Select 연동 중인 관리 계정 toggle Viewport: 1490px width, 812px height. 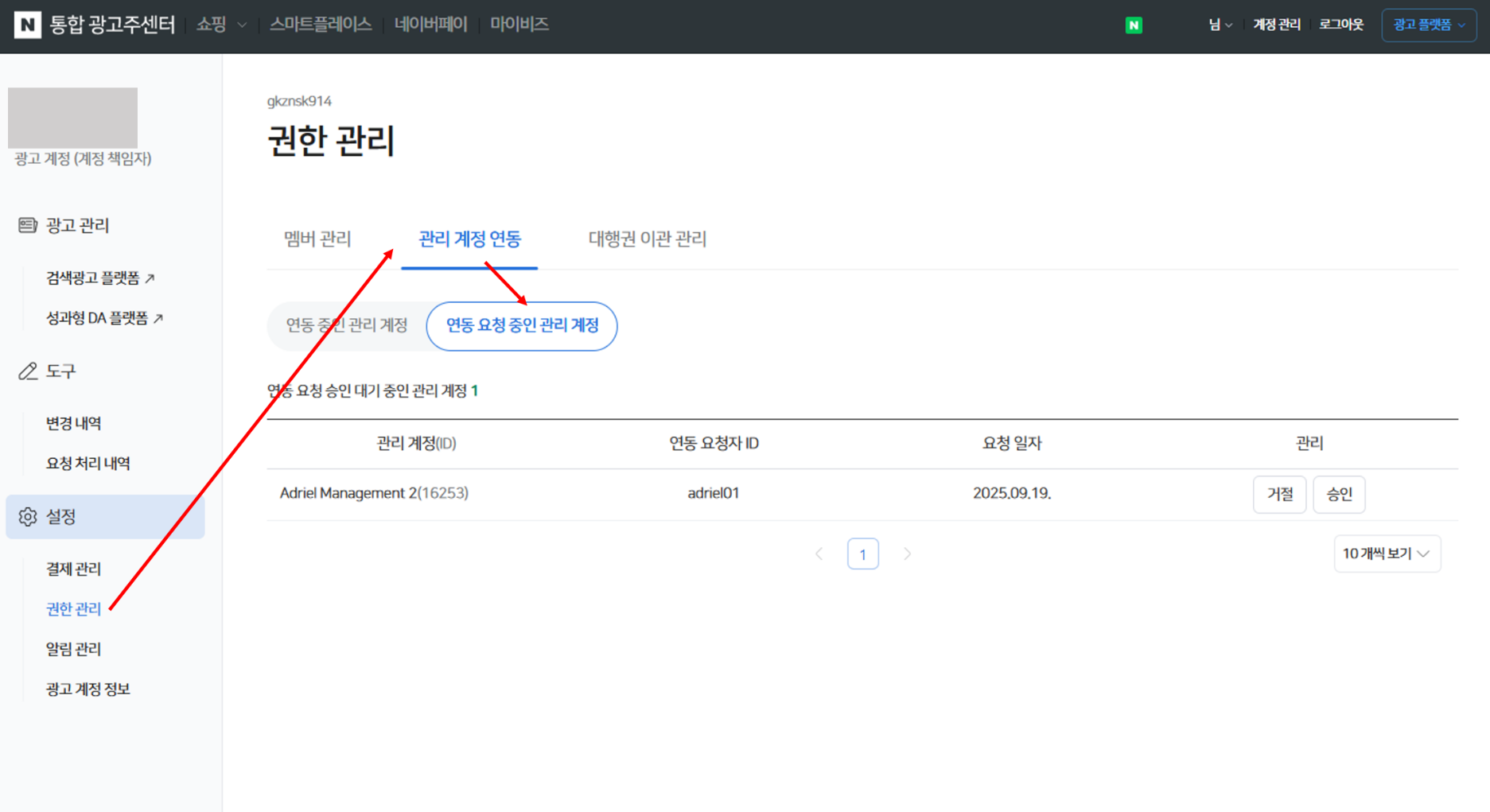coord(347,325)
